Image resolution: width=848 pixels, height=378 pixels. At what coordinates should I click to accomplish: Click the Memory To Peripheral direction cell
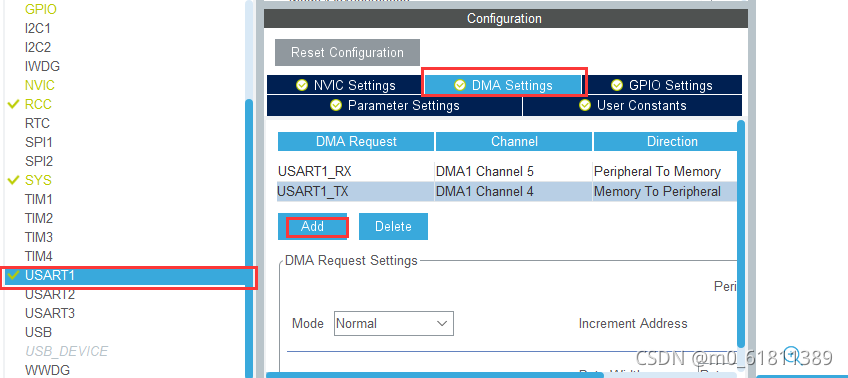665,191
